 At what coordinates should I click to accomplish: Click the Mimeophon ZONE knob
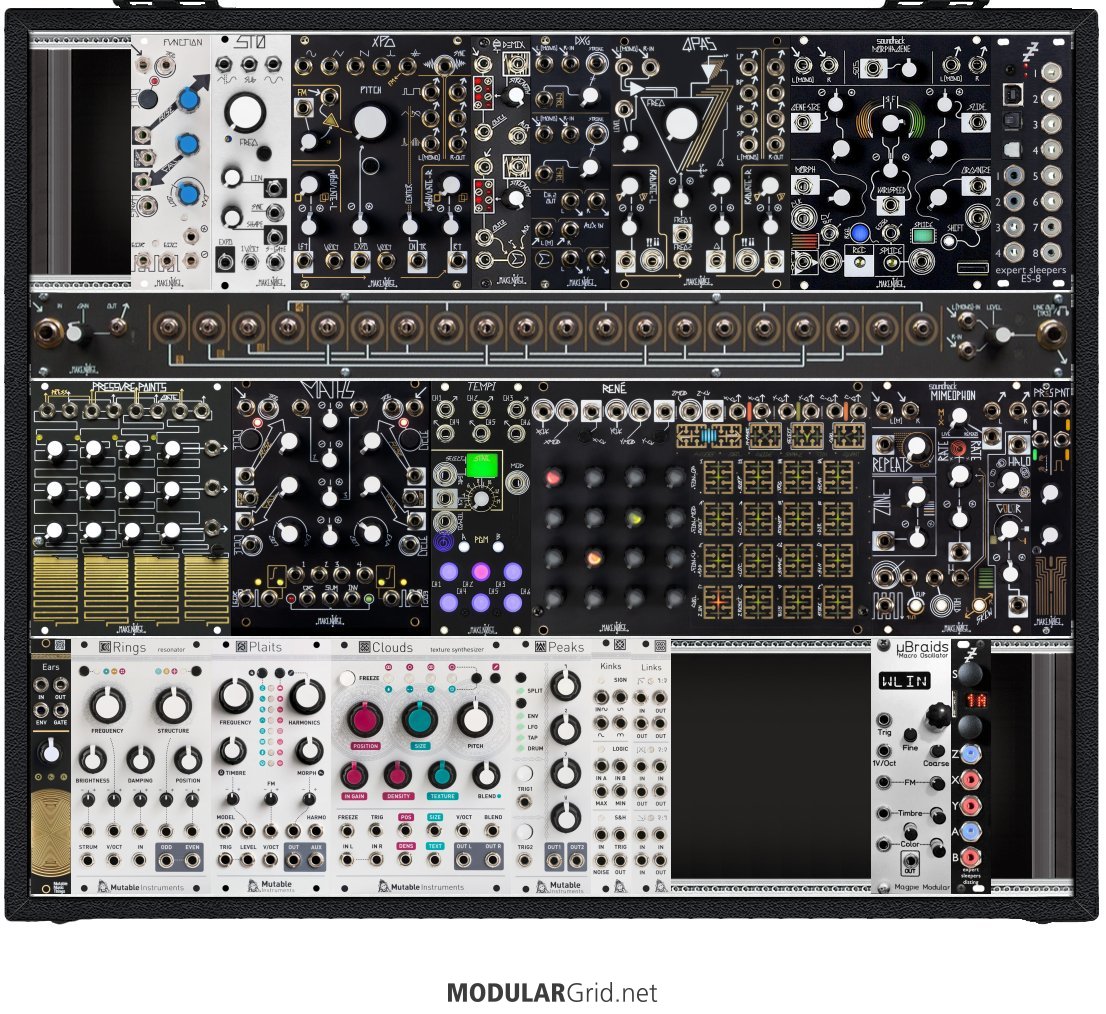pyautogui.click(x=916, y=497)
